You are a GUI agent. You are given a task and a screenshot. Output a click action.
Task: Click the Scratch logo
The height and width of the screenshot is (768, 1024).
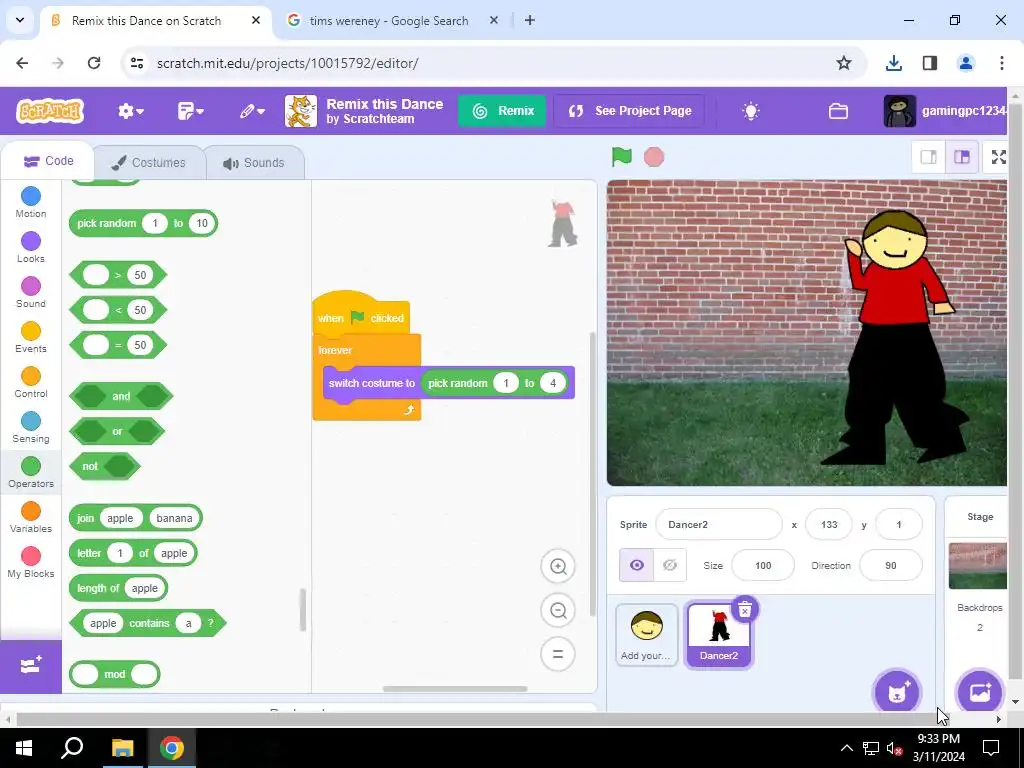tap(50, 111)
